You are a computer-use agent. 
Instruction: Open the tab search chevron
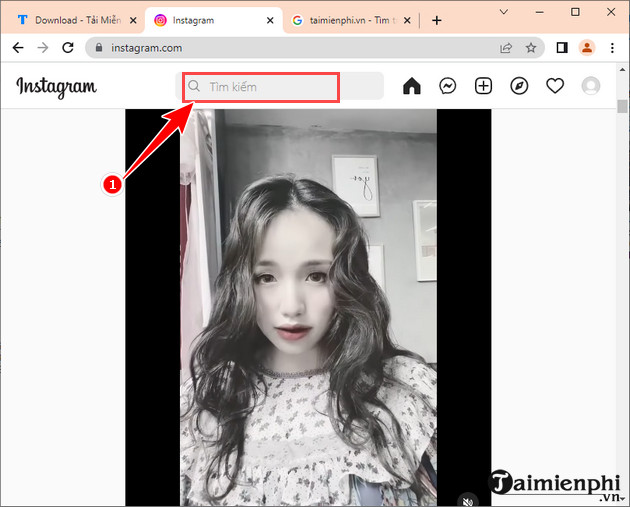pos(503,12)
